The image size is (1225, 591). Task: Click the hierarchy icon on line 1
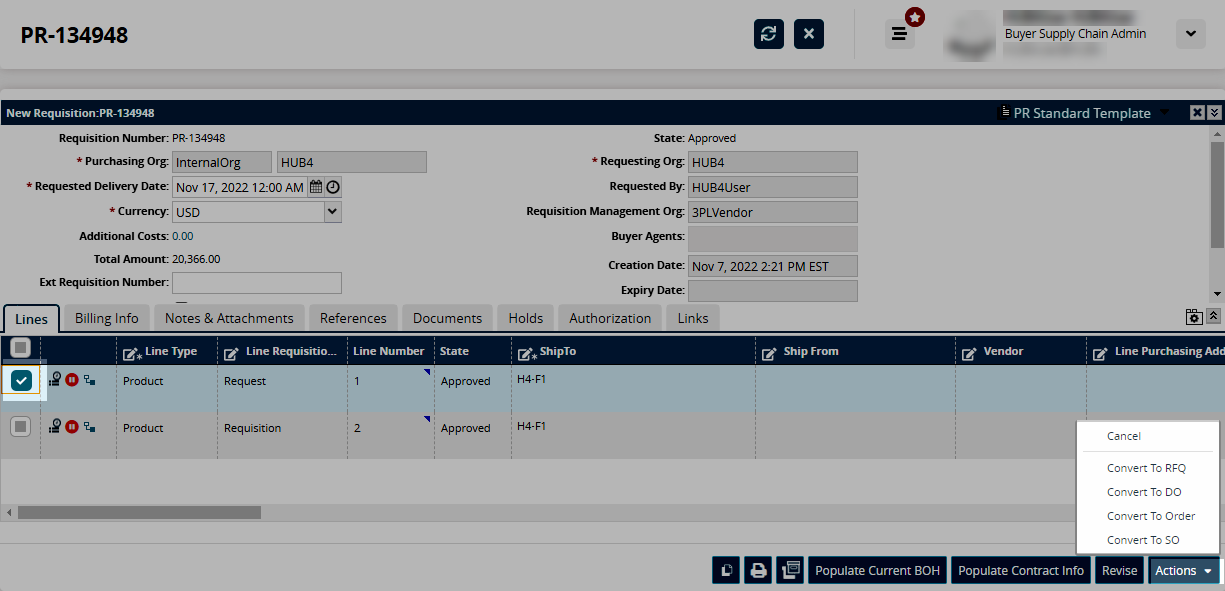pos(90,381)
